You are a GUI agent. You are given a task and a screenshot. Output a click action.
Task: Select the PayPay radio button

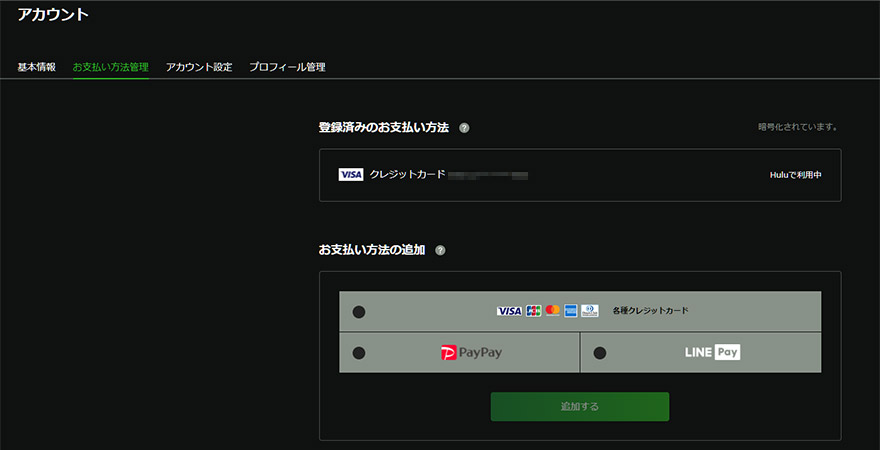[x=359, y=353]
